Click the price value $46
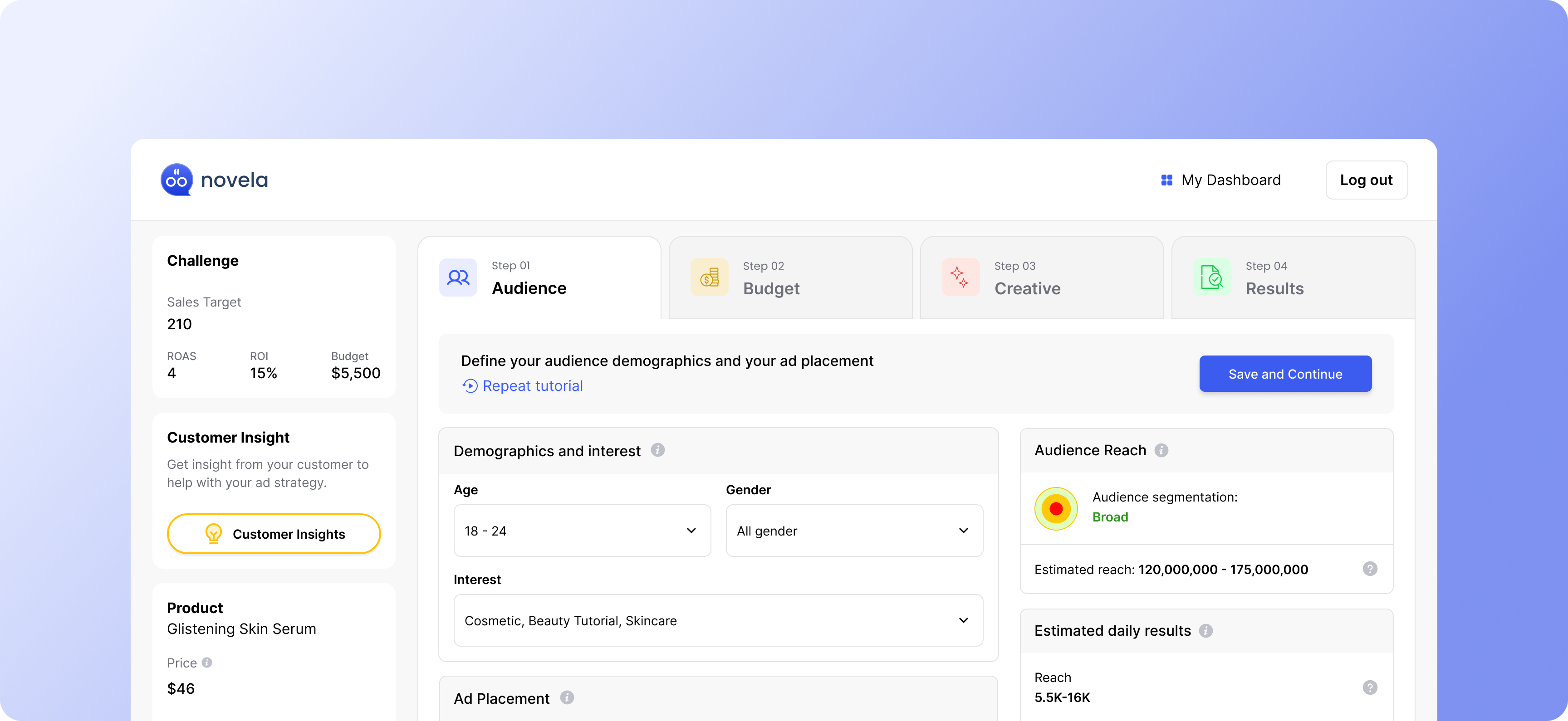The height and width of the screenshot is (721, 1568). [181, 689]
